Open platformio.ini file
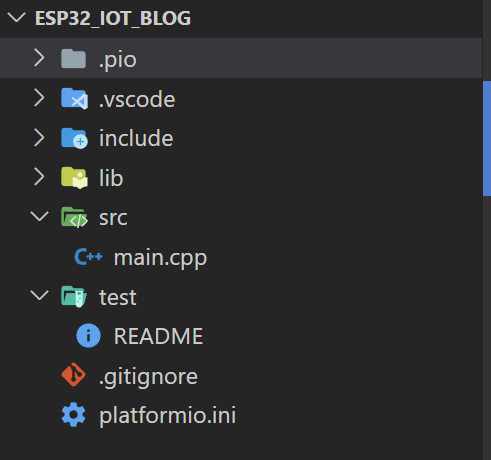 [x=168, y=415]
